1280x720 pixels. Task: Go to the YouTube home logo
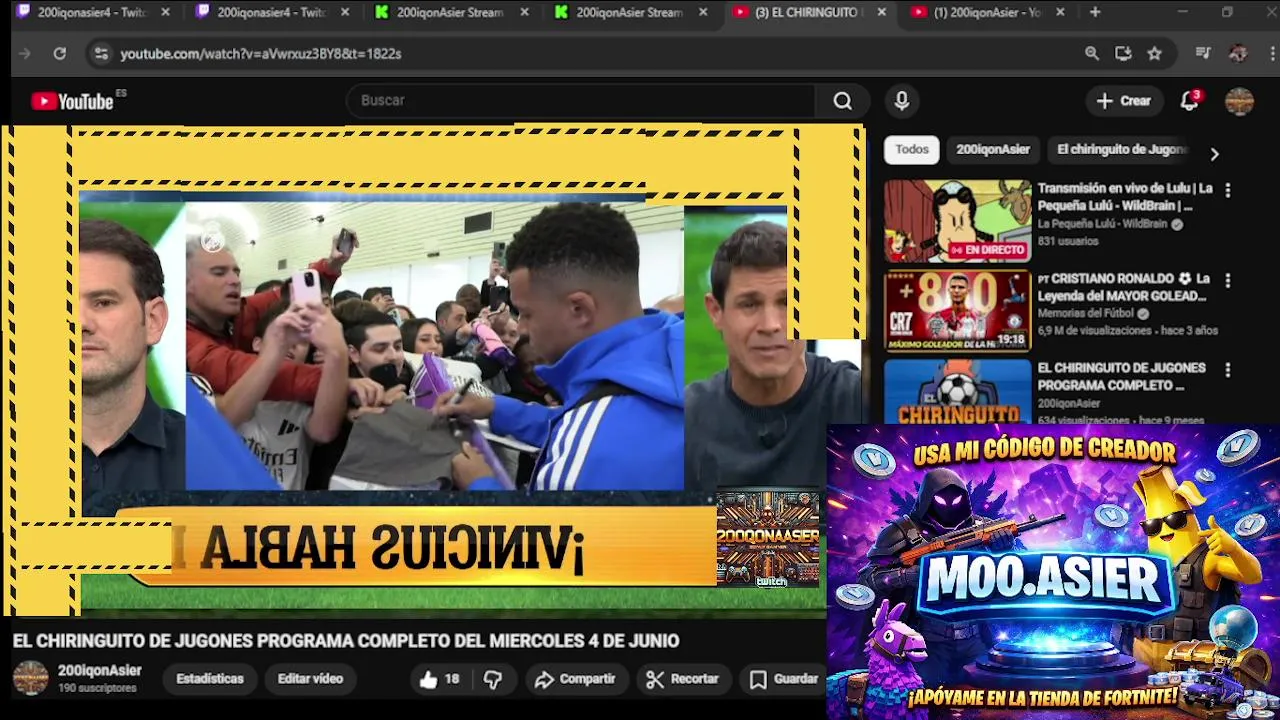click(x=73, y=101)
